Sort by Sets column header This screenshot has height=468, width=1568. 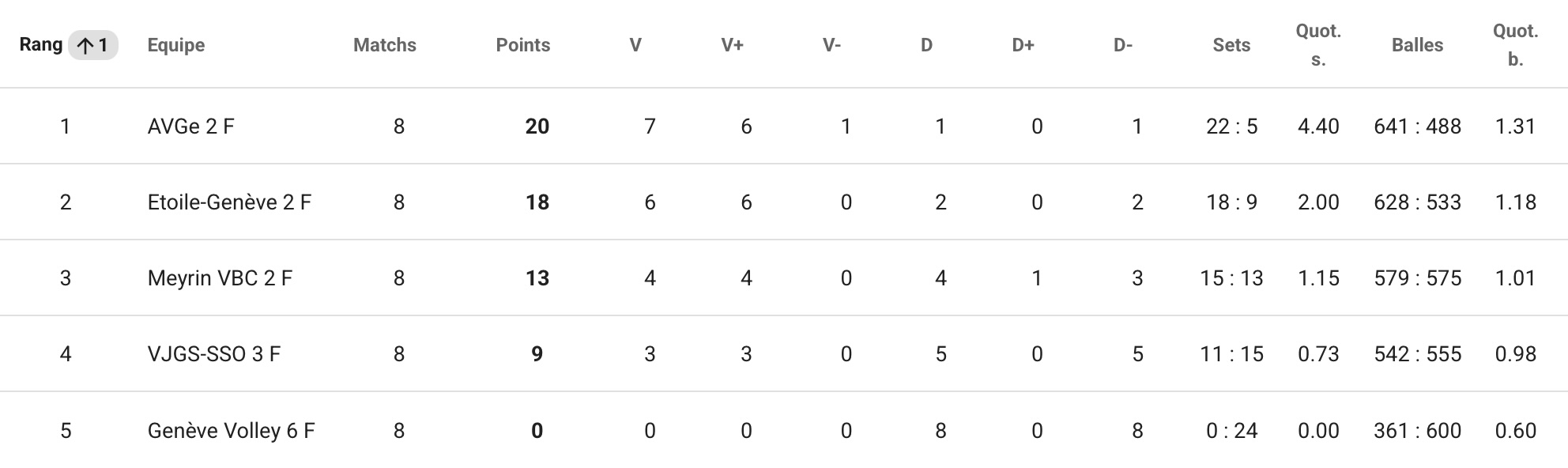pos(1232,45)
